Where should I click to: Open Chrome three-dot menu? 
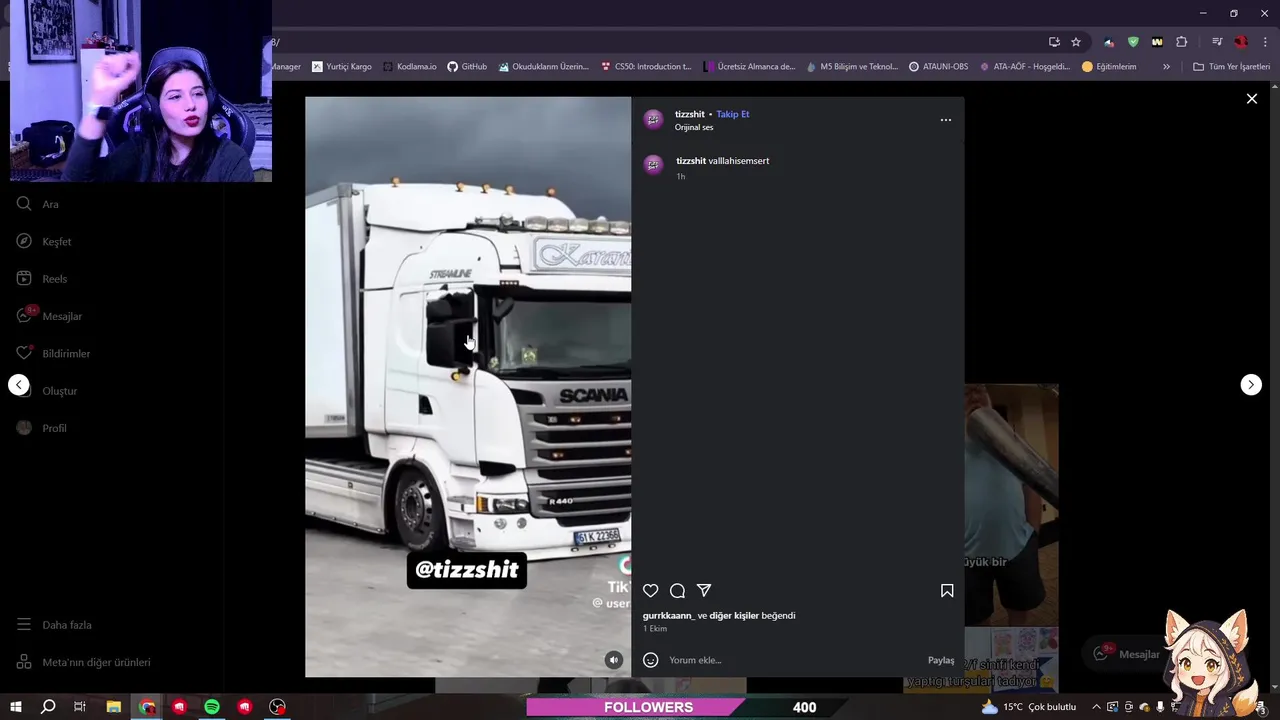(1265, 42)
